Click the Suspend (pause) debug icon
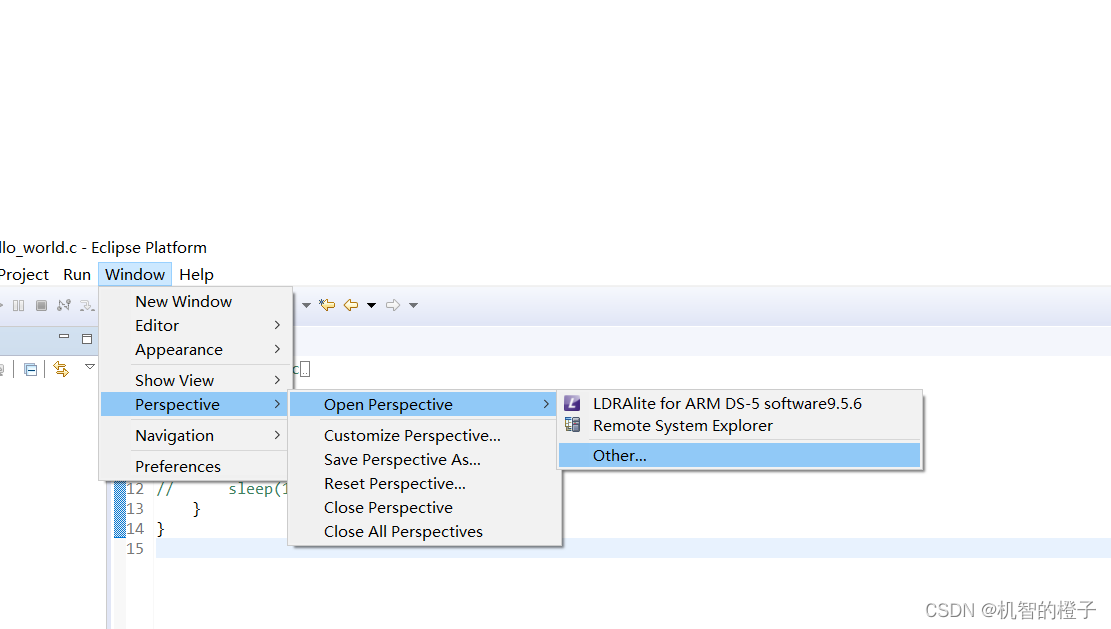 pyautogui.click(x=18, y=305)
